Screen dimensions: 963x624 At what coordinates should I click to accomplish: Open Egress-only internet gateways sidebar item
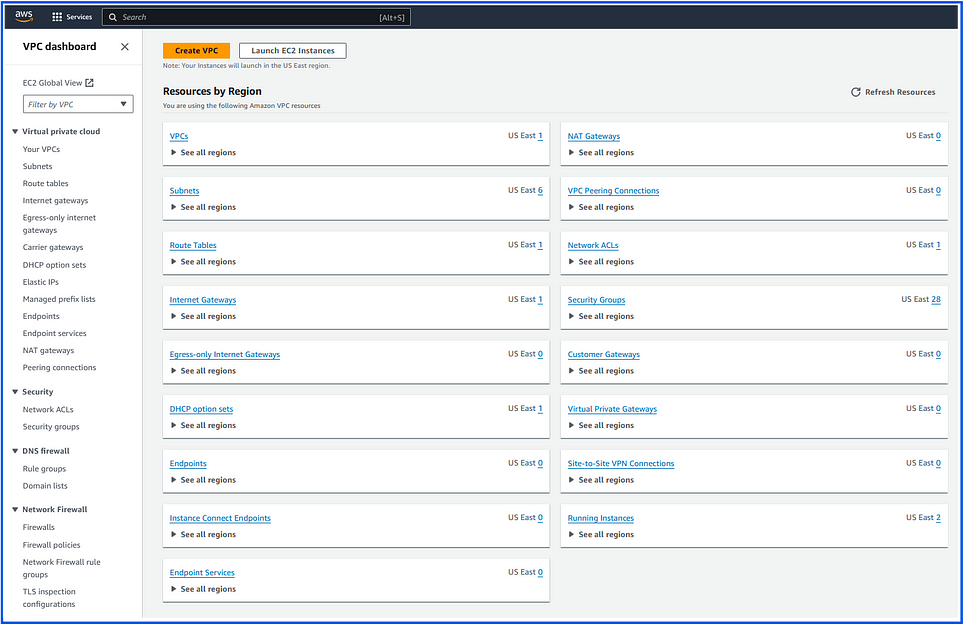(59, 224)
